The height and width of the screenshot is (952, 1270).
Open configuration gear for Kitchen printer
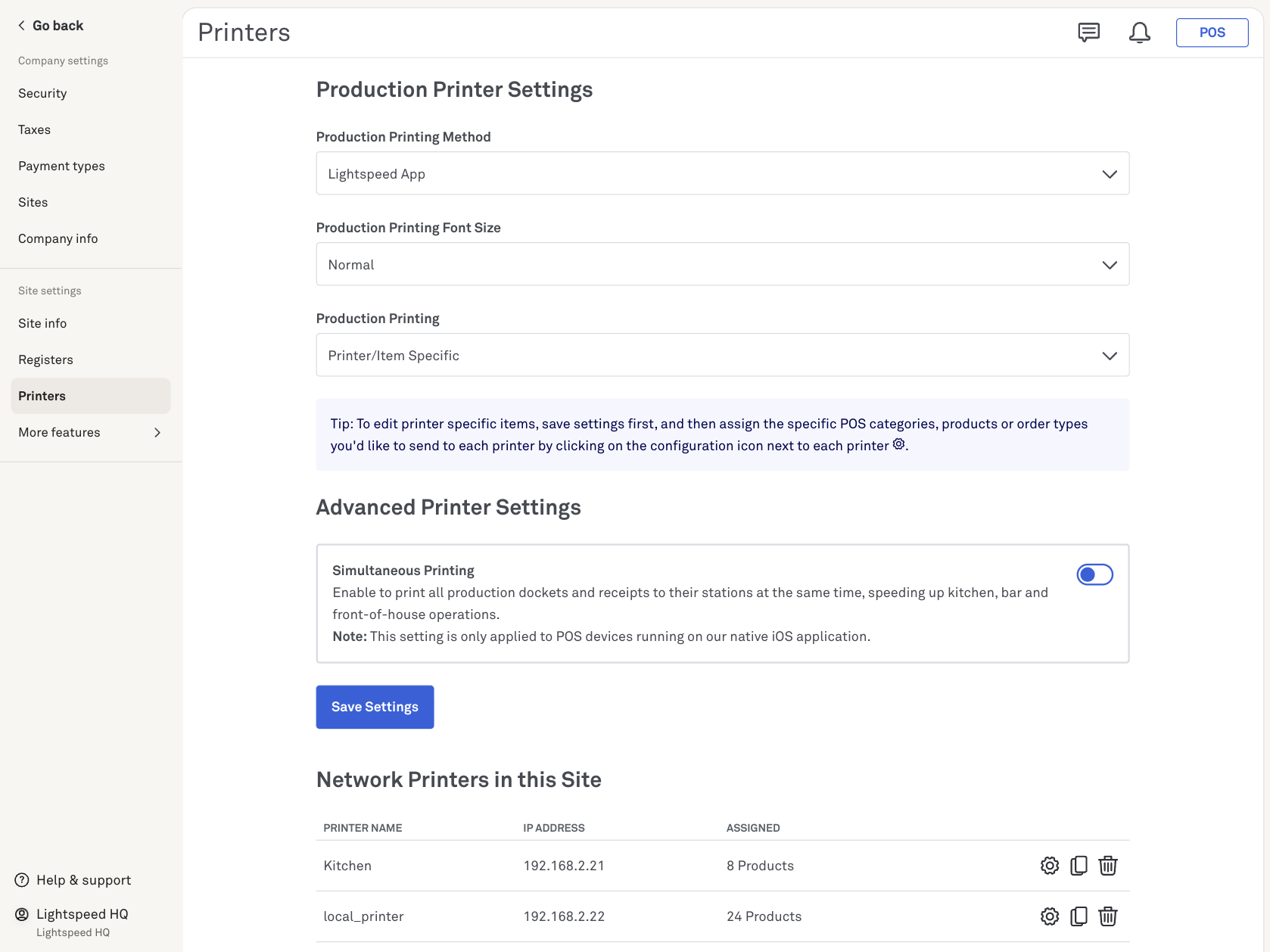point(1049,866)
